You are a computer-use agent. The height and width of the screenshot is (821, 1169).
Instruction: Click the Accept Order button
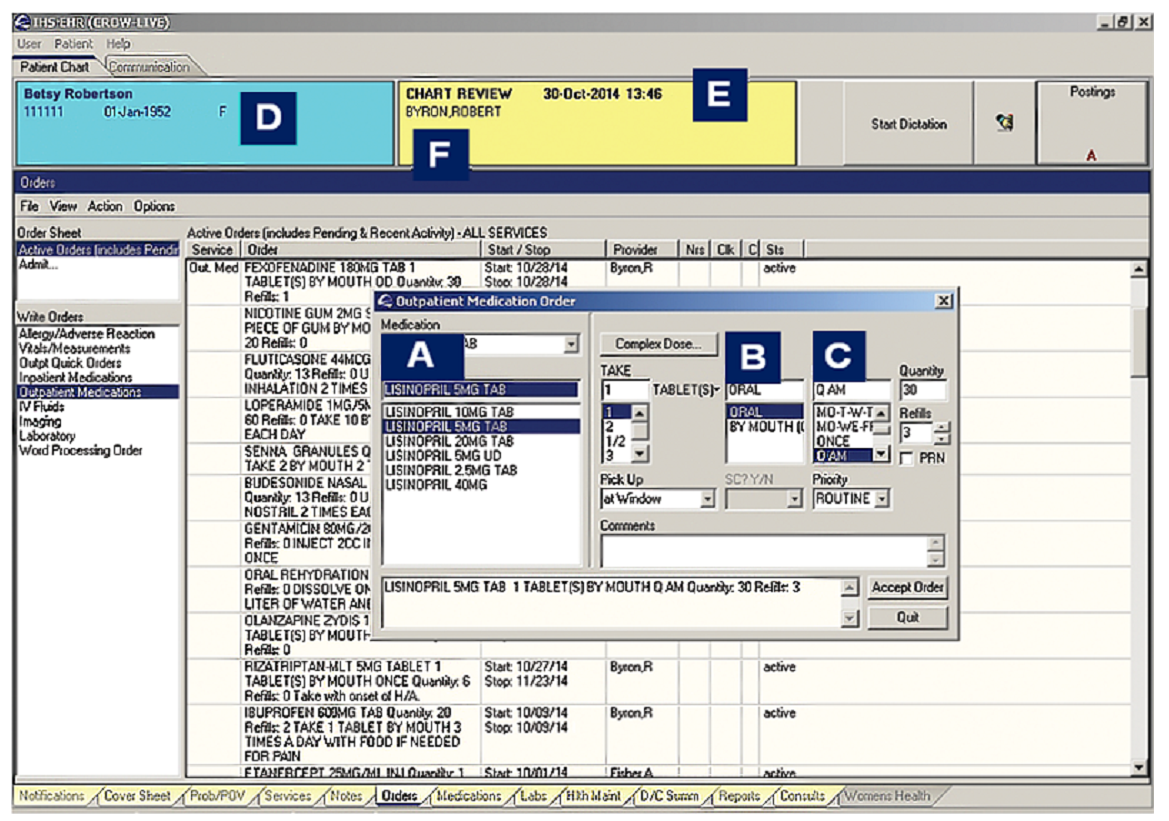(907, 588)
